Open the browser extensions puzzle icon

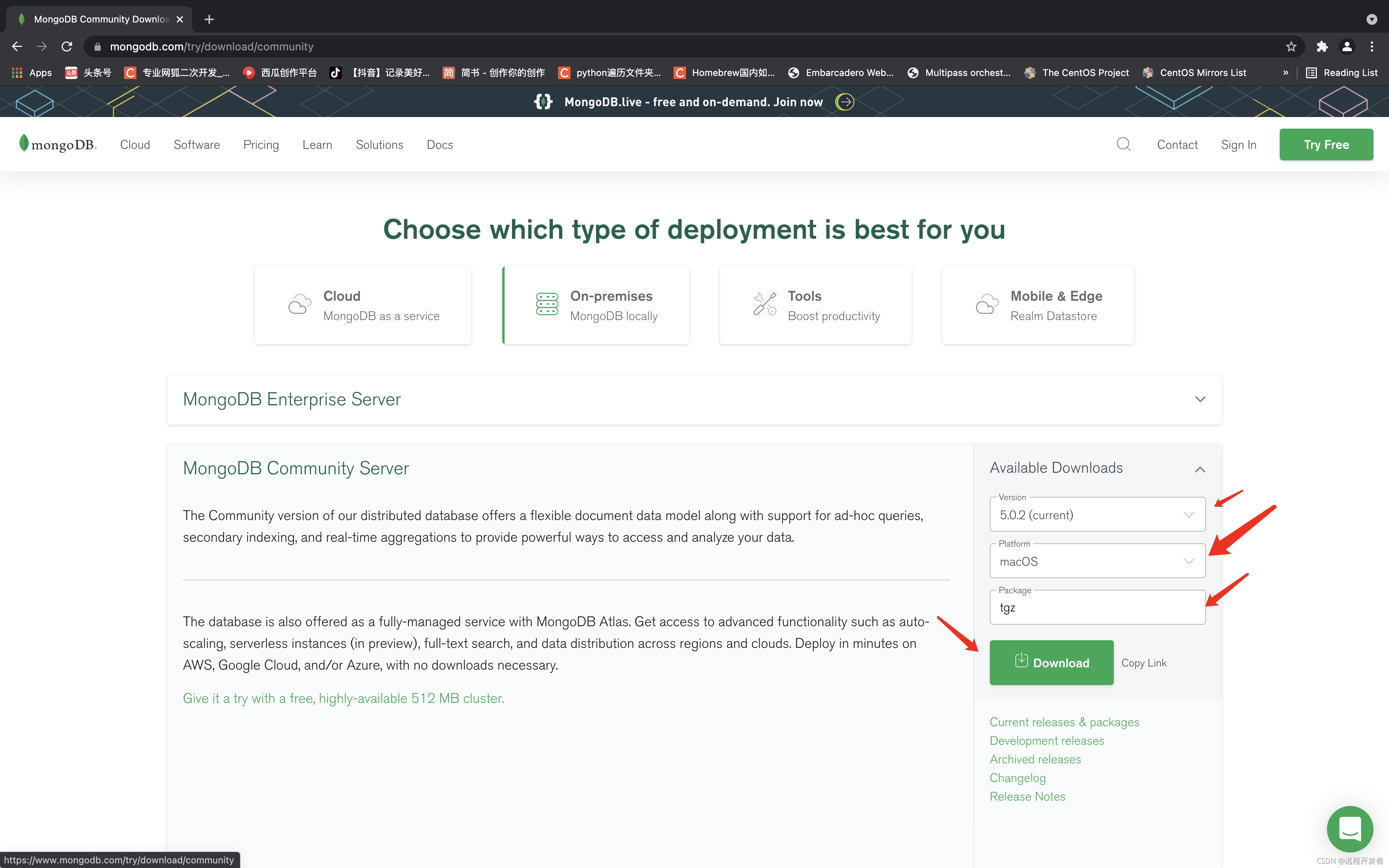click(1322, 46)
